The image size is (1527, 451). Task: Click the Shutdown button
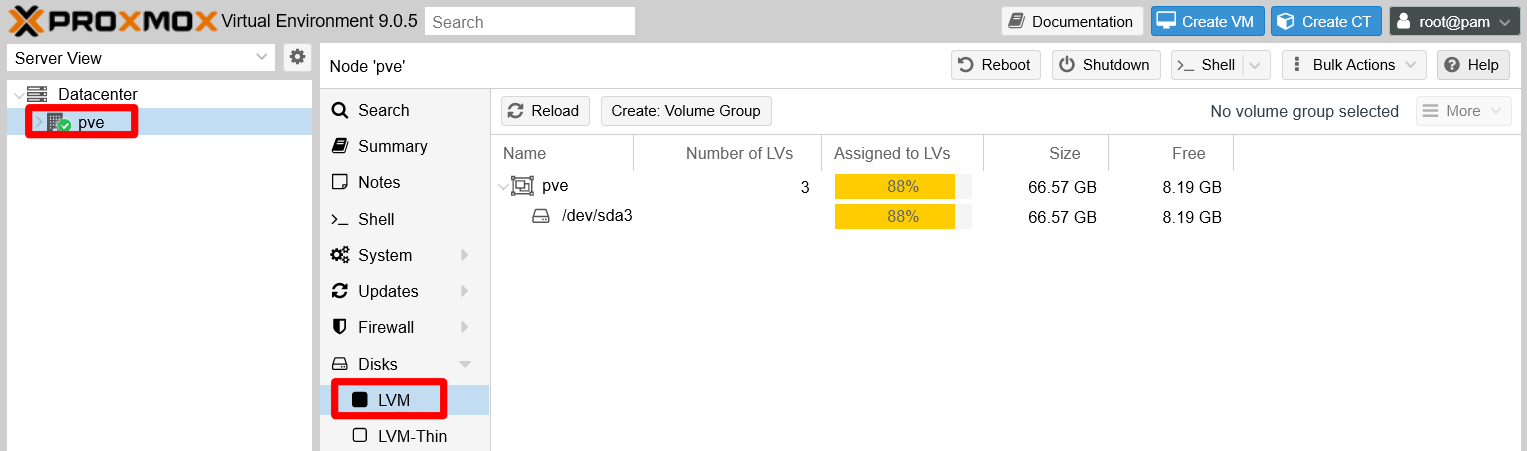pyautogui.click(x=1105, y=65)
